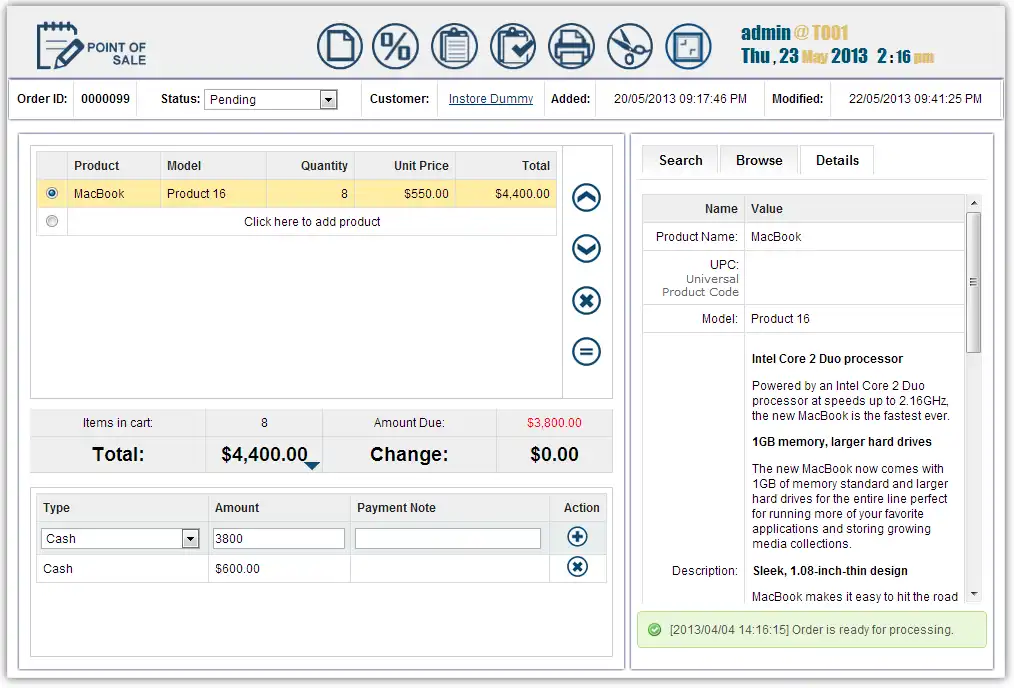Screen dimensions: 1014x688
Task: Move selected product up with arrow icon
Action: 587,198
